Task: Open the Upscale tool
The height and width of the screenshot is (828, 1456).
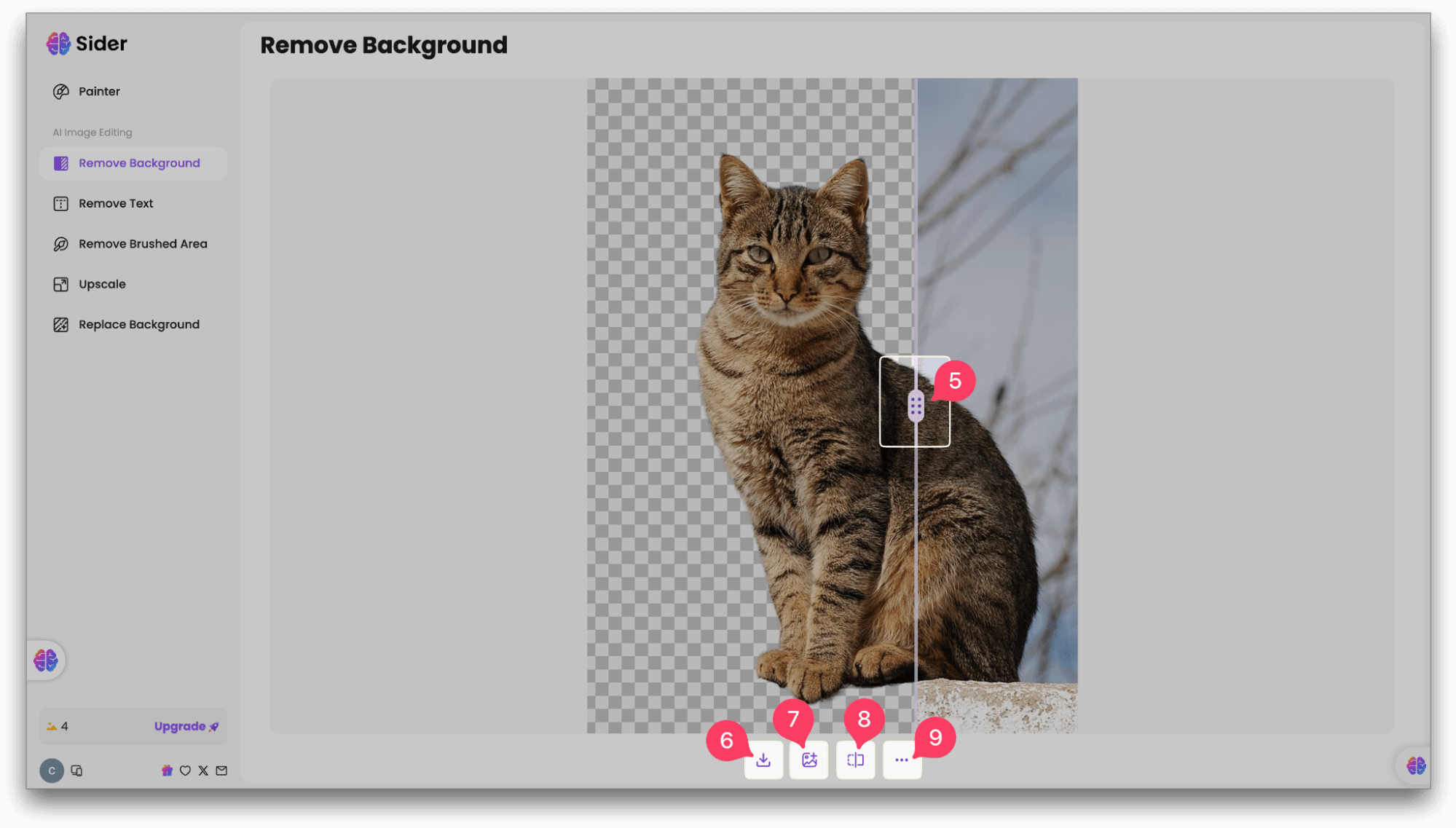Action: click(x=101, y=284)
